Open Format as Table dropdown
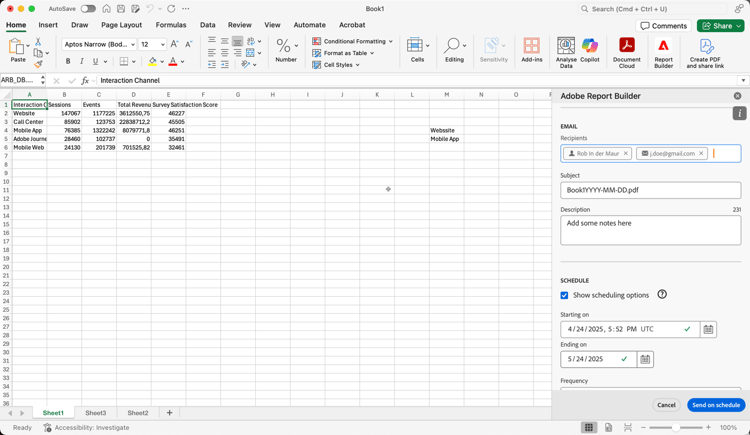This screenshot has height=435, width=750. click(343, 53)
